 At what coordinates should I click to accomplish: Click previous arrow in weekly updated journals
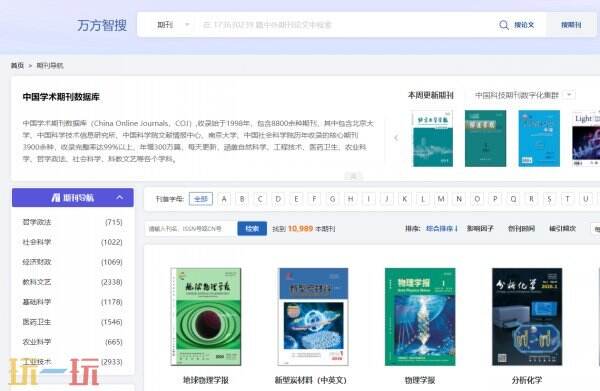[396, 138]
